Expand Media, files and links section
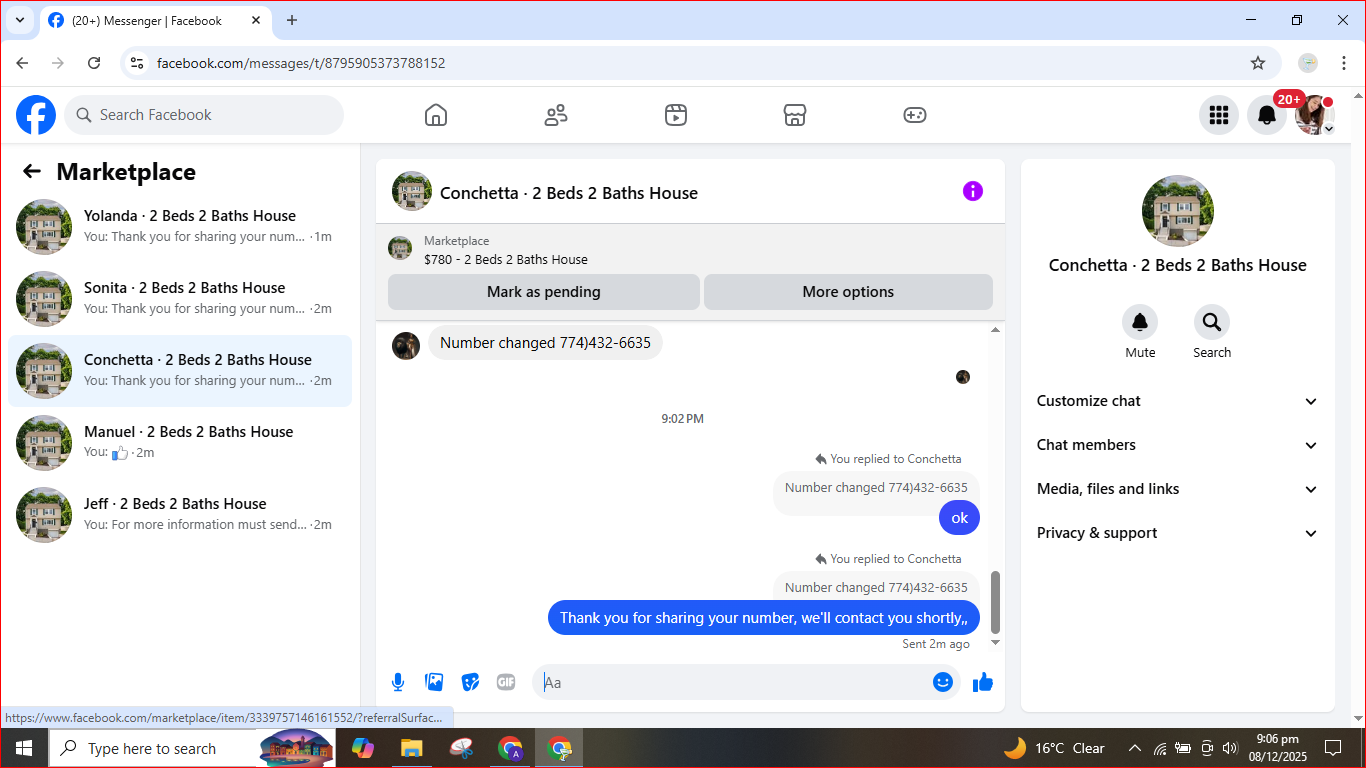Screen dimensions: 1366x768 click(1178, 489)
